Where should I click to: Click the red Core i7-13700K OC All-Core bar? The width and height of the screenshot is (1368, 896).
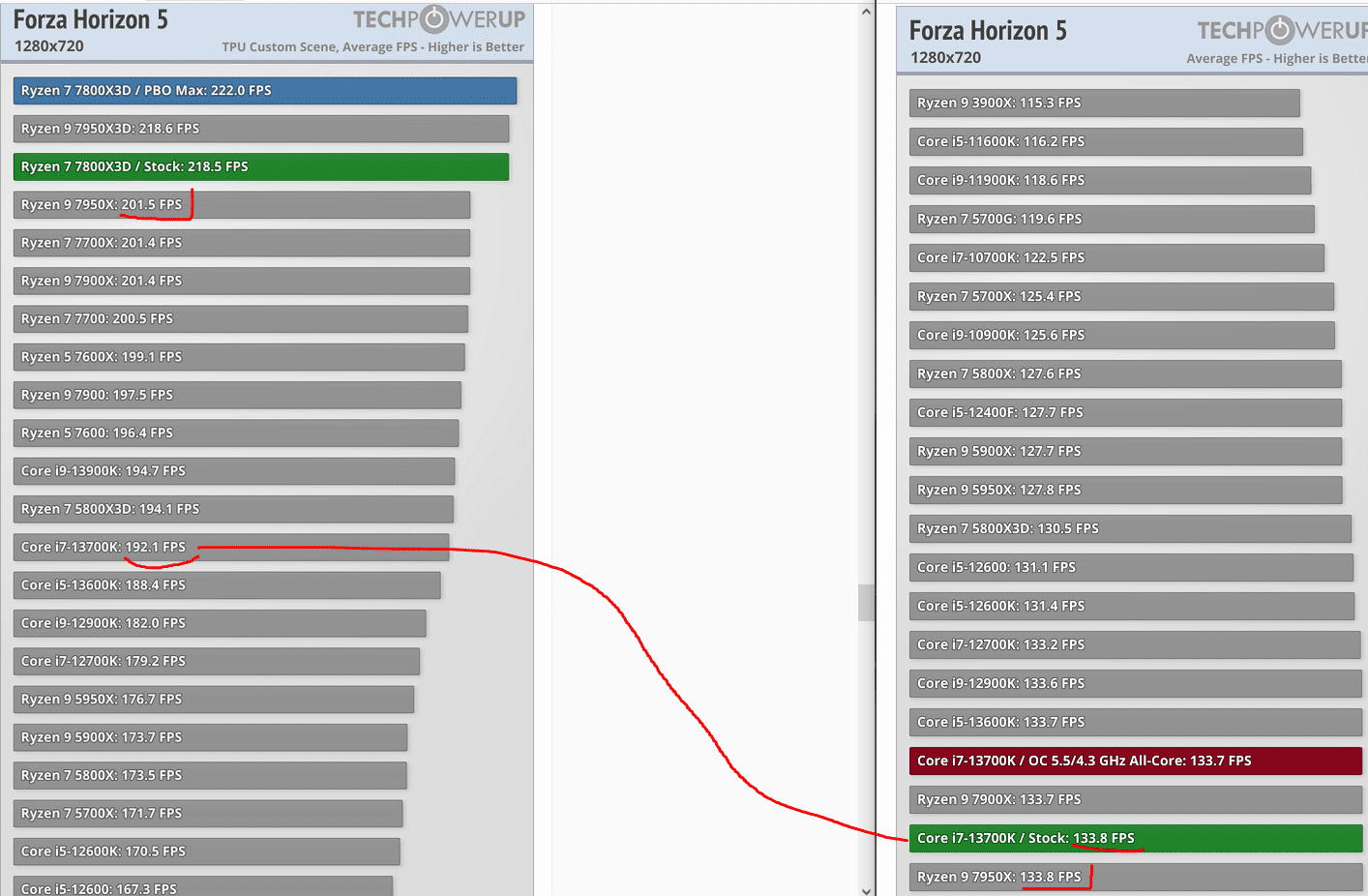pyautogui.click(x=1136, y=762)
